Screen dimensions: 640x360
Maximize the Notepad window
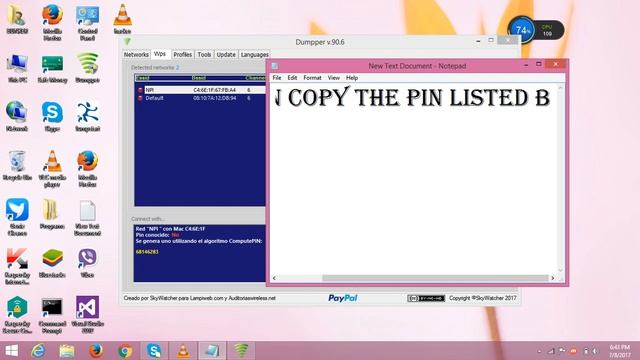(539, 64)
